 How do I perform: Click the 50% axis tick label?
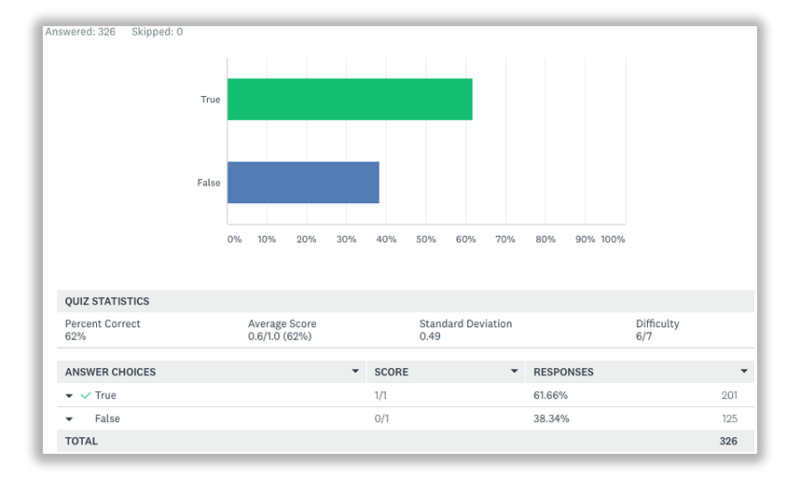pyautogui.click(x=426, y=239)
